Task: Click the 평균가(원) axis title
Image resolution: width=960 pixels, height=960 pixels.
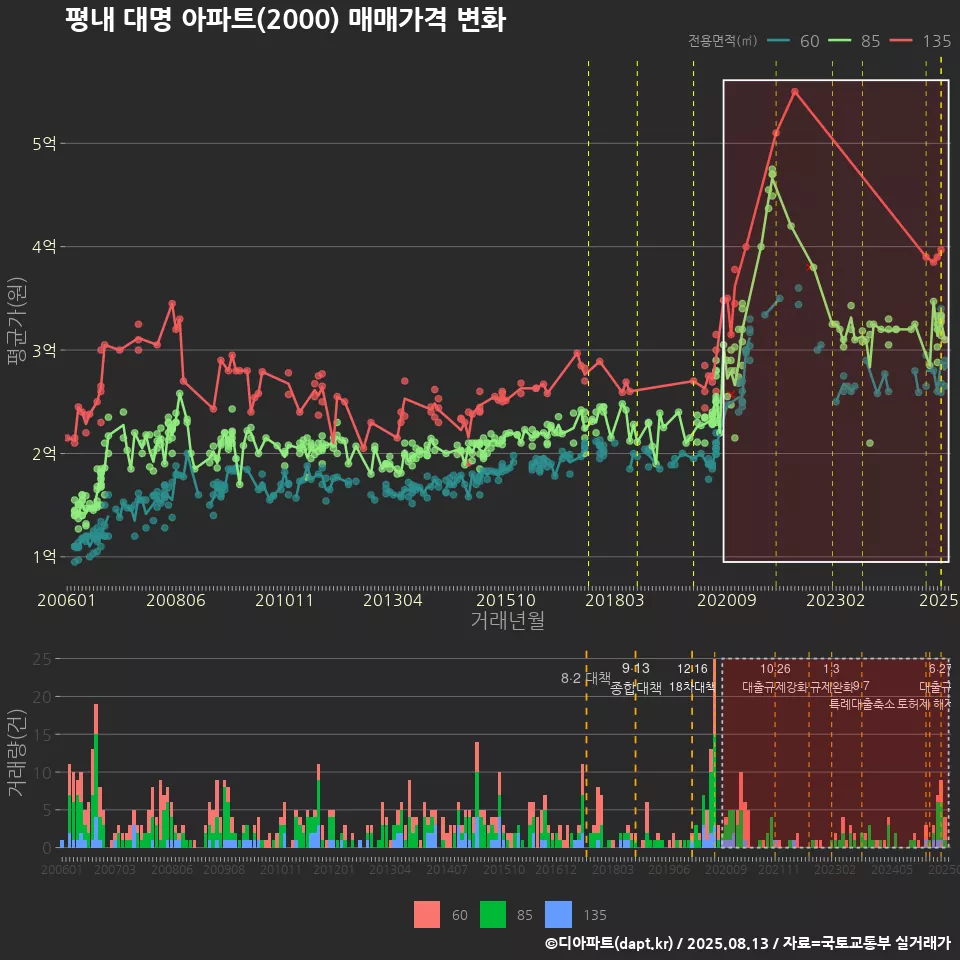Action: [x=16, y=321]
